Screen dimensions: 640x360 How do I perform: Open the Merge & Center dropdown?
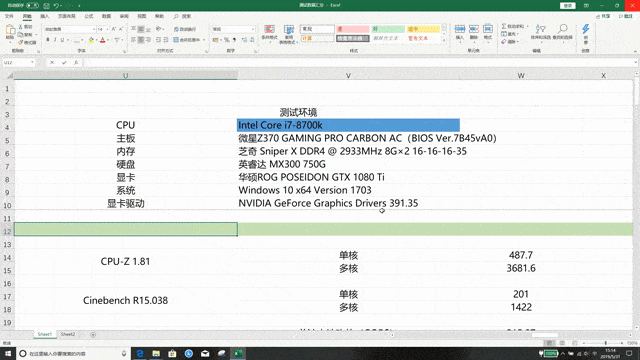(204, 40)
